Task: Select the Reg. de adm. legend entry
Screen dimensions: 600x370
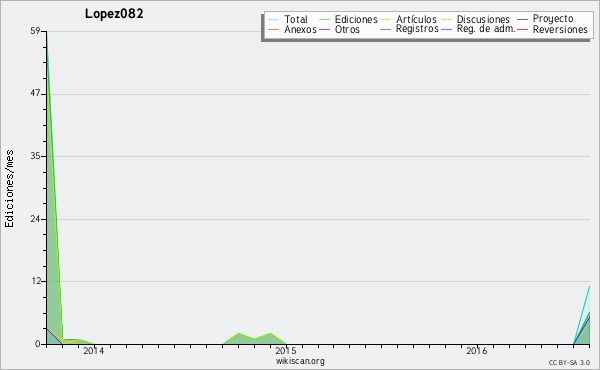Action: click(x=486, y=29)
